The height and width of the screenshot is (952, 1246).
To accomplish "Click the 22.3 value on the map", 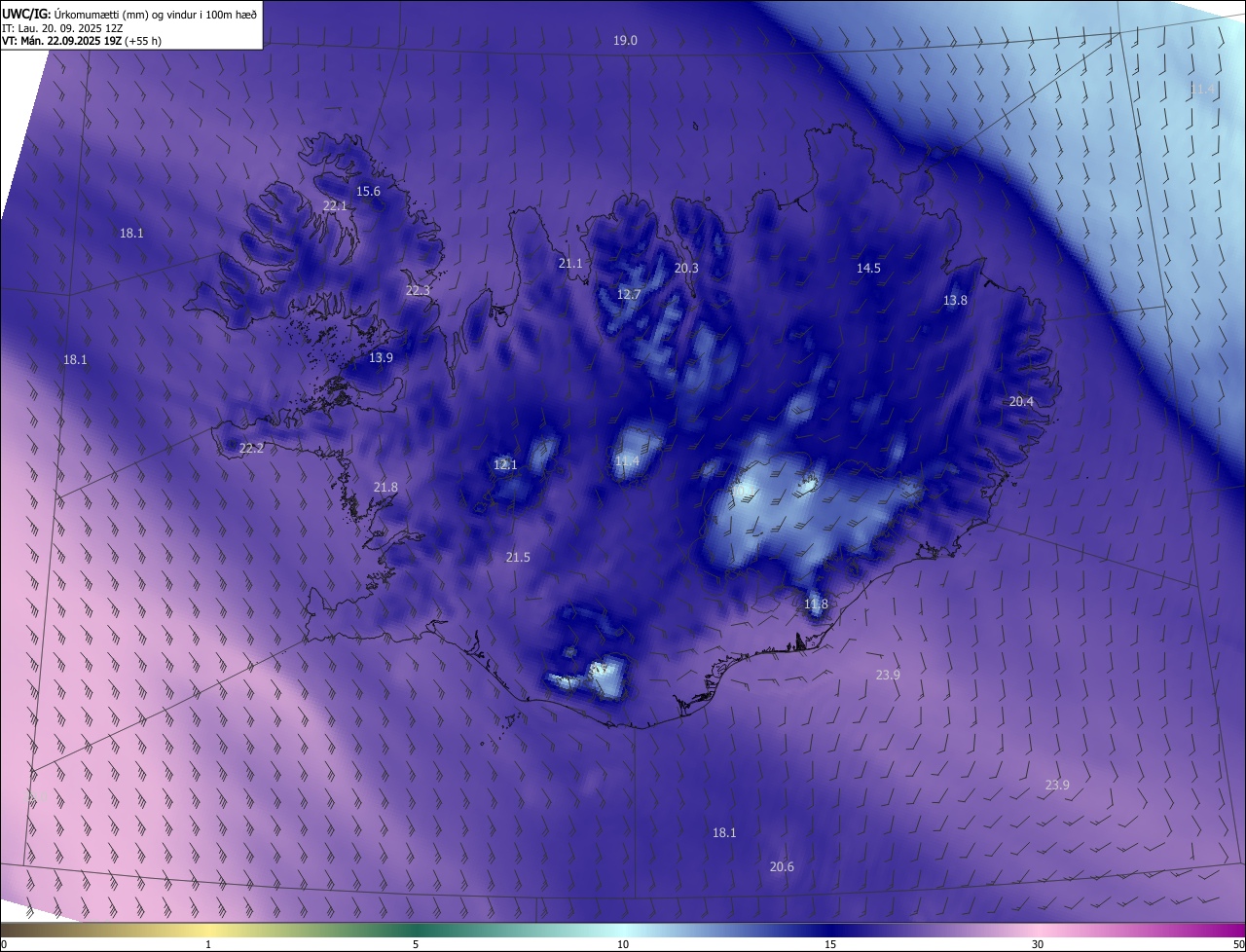I will tap(418, 290).
